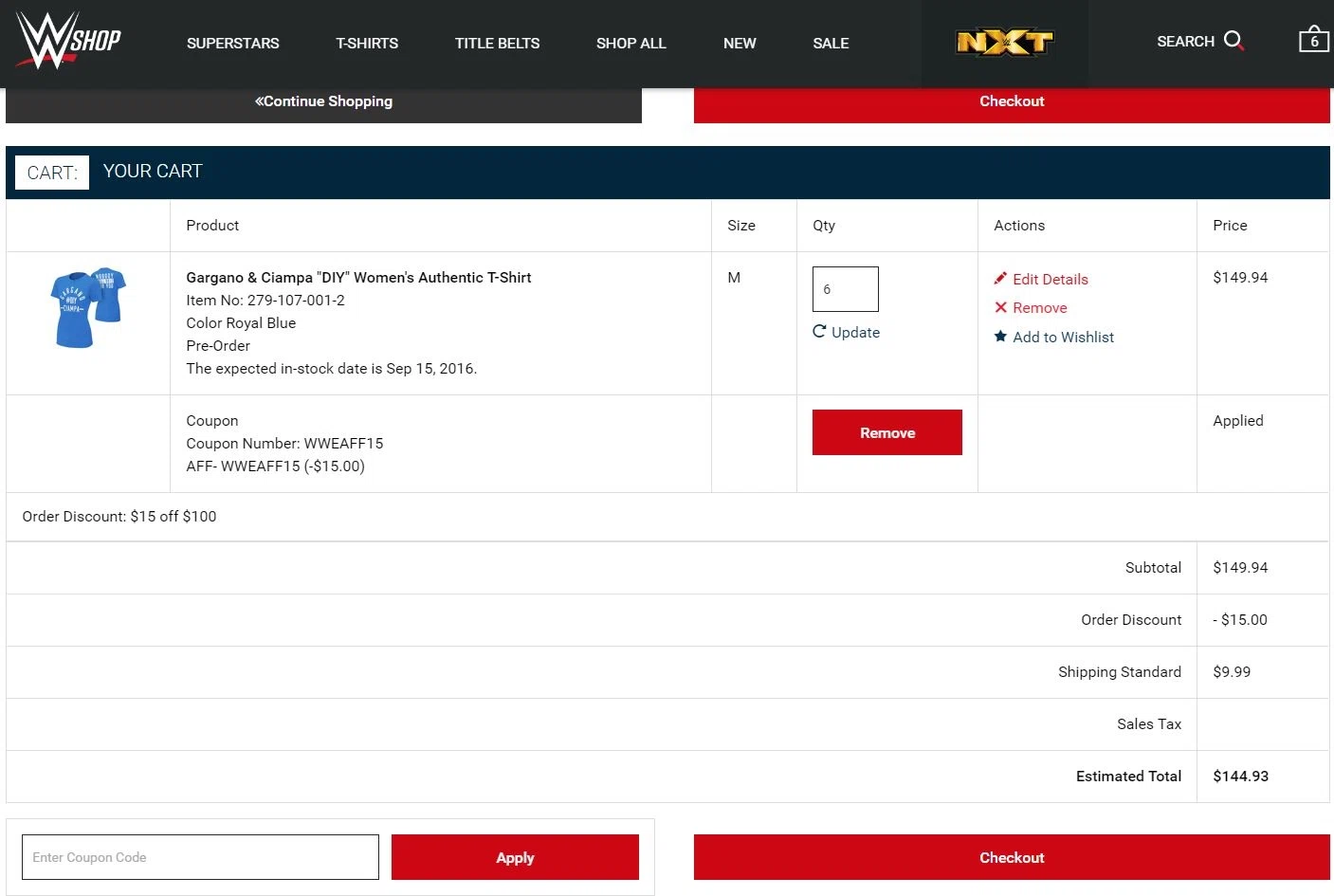Select the Order Discount amount - $15.00
This screenshot has height=896, width=1334.
tap(1240, 619)
